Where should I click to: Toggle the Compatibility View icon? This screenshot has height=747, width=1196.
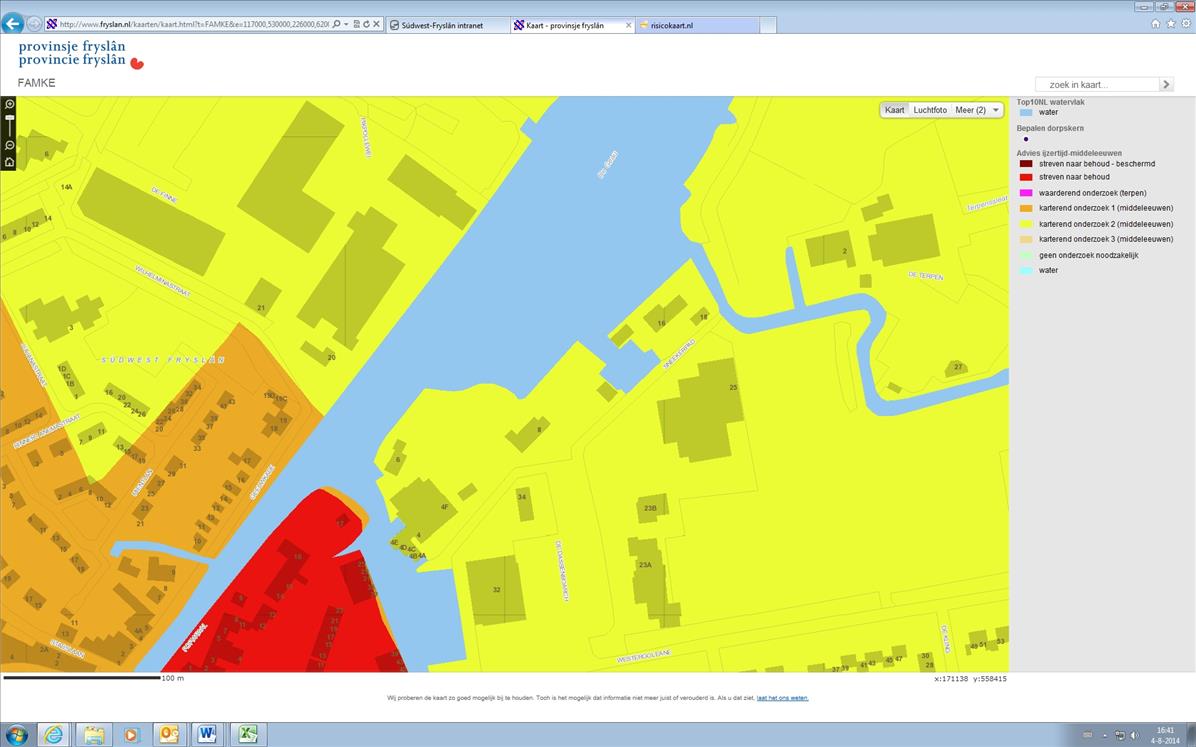point(356,24)
